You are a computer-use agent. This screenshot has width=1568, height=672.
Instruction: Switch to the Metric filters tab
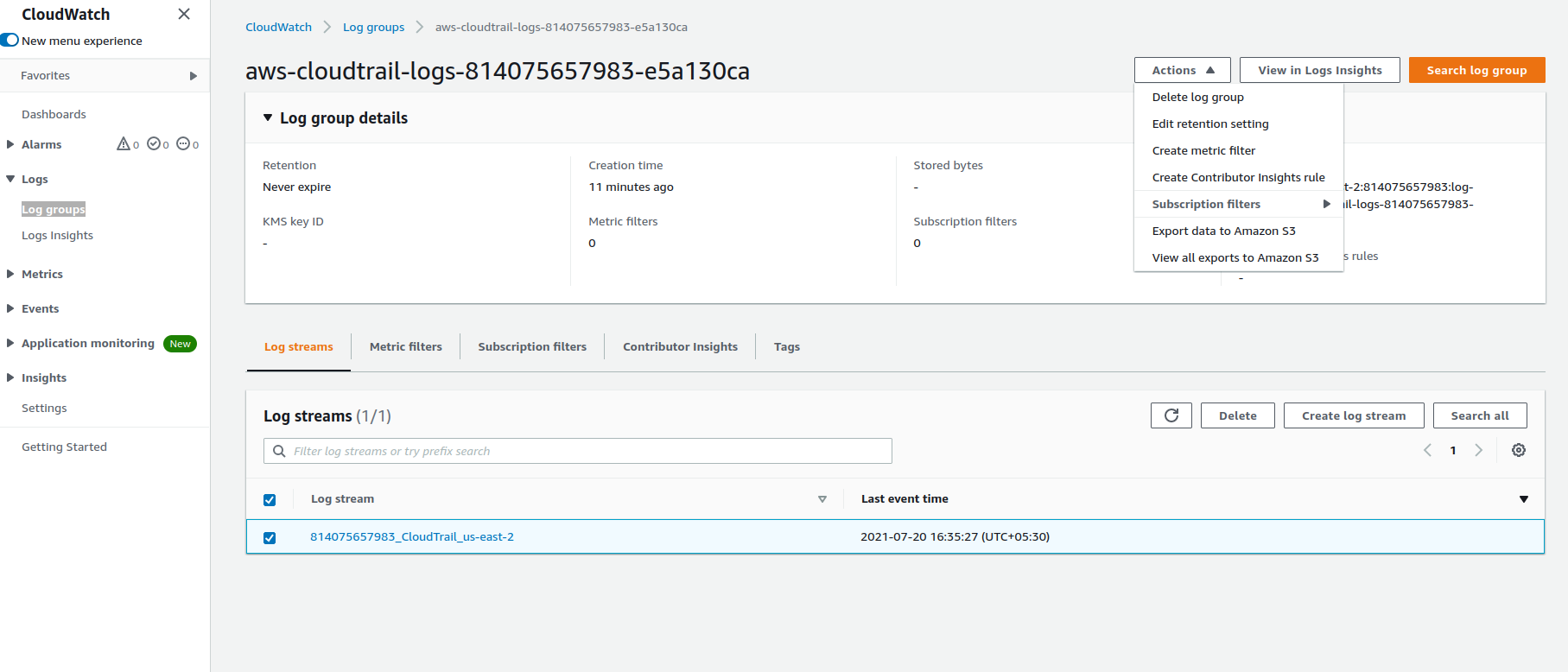(405, 346)
